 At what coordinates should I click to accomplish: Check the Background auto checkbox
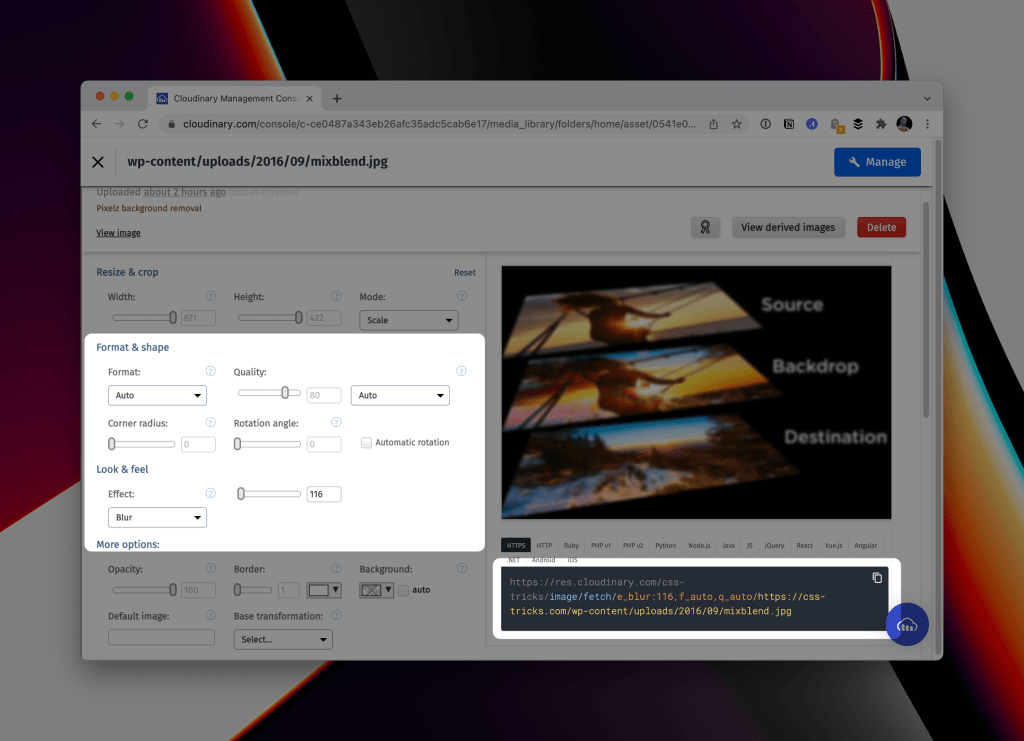(404, 590)
